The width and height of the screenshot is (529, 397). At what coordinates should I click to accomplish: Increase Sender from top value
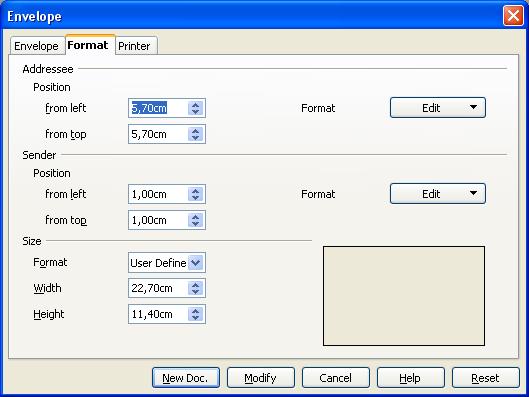coord(196,217)
